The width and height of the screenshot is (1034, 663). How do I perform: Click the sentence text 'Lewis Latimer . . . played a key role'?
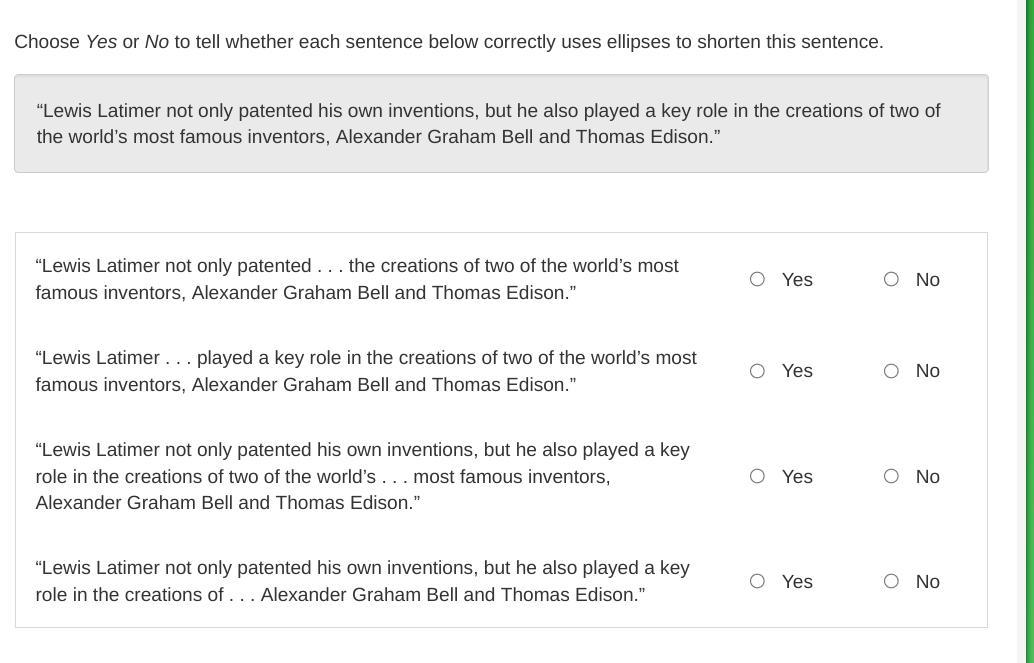click(x=366, y=371)
